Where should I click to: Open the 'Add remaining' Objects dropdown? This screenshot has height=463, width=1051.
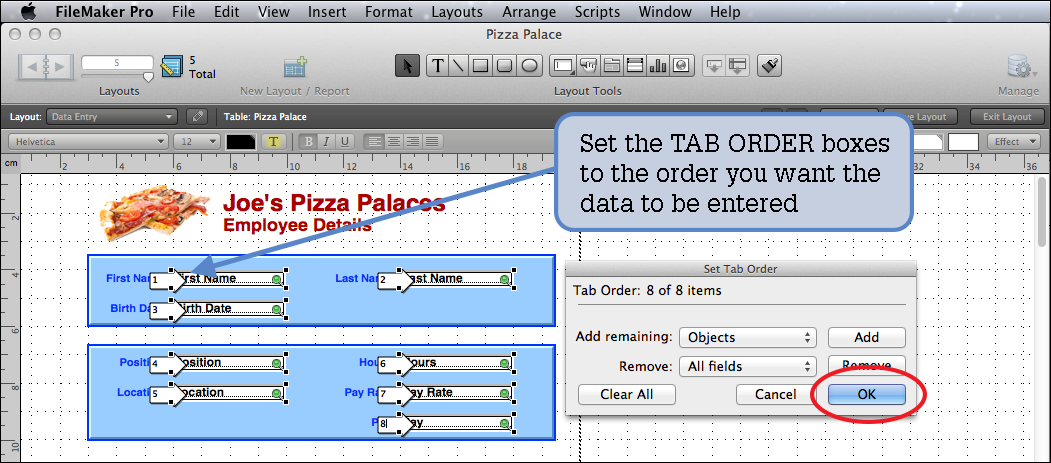747,338
